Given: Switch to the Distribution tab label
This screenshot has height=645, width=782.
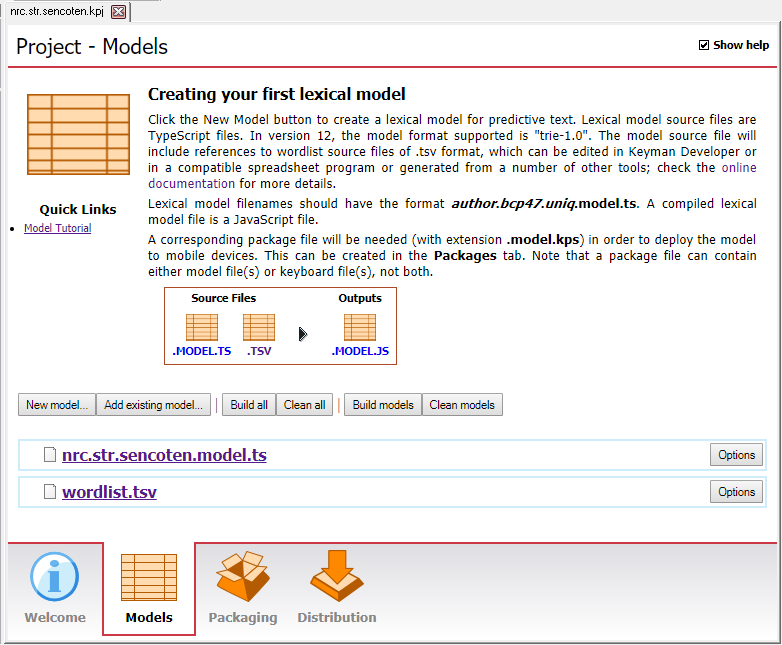Looking at the screenshot, I should (x=337, y=617).
